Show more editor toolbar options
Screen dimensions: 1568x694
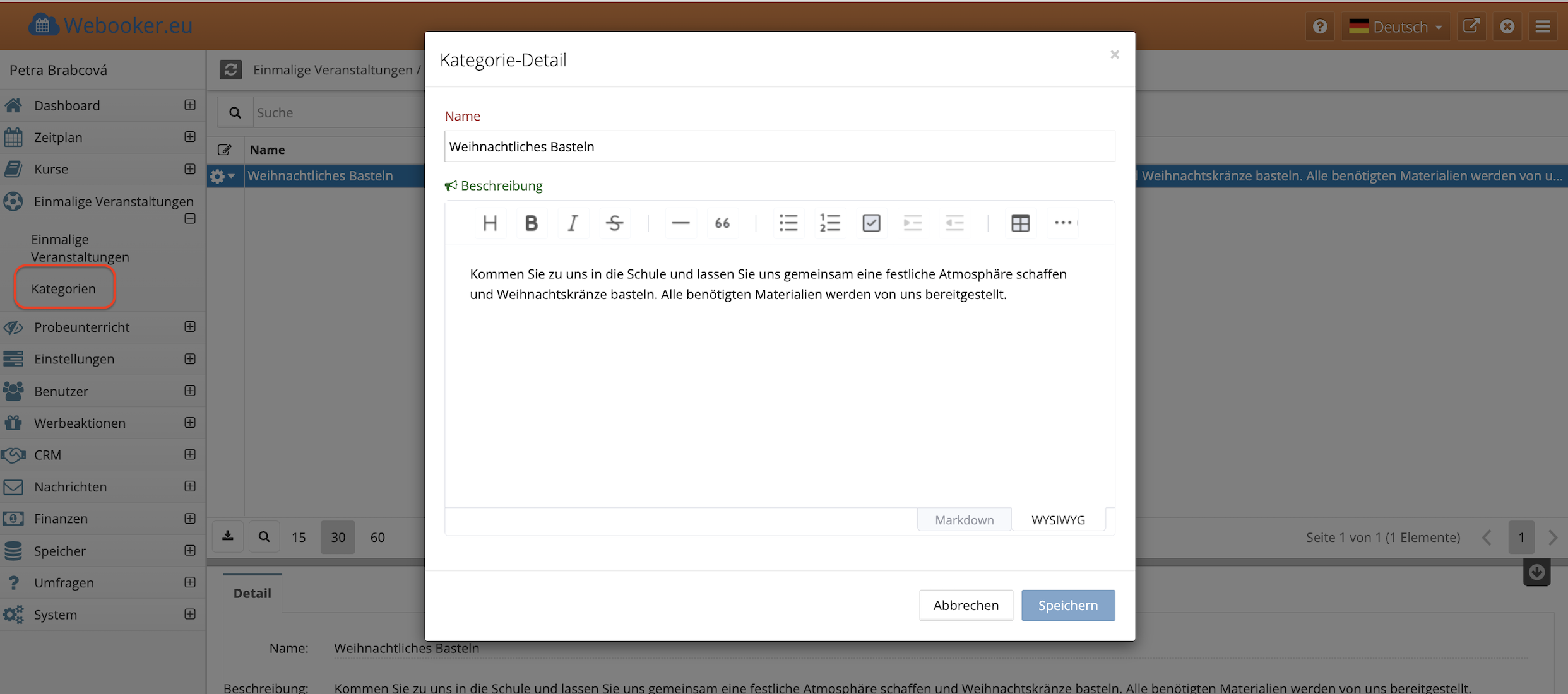coord(1063,223)
